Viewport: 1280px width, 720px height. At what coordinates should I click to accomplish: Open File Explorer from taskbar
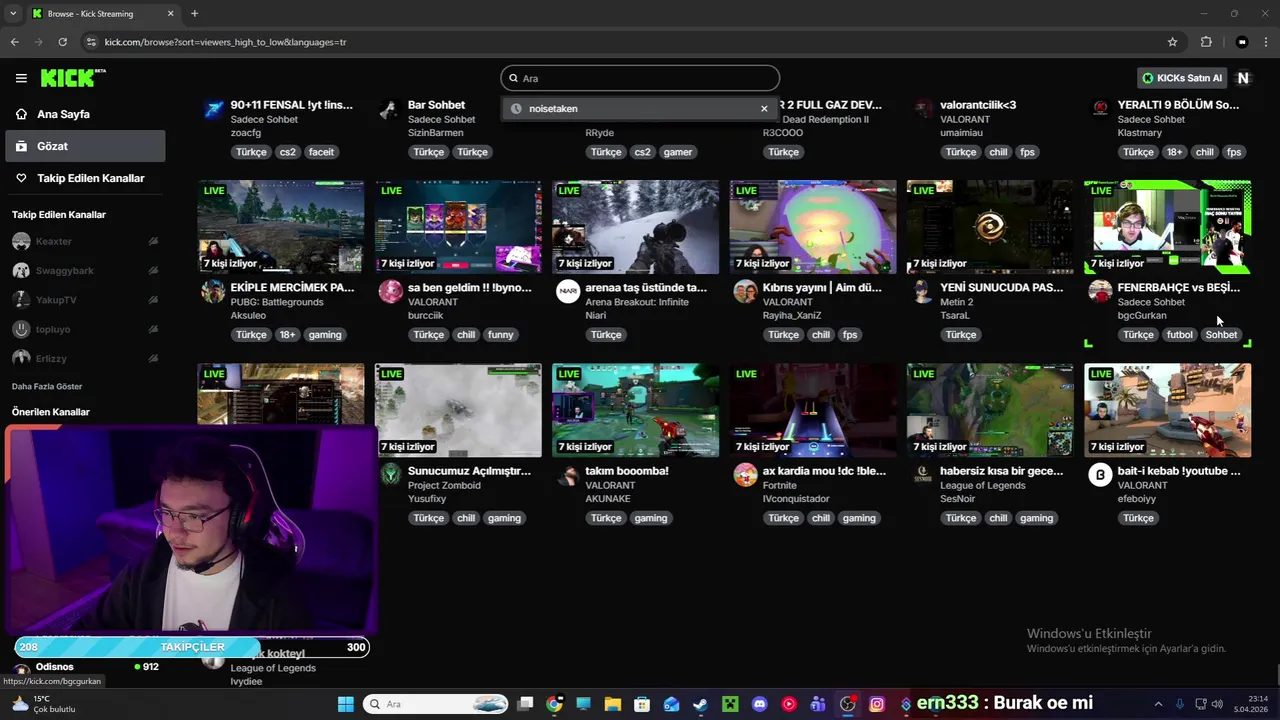click(x=612, y=704)
